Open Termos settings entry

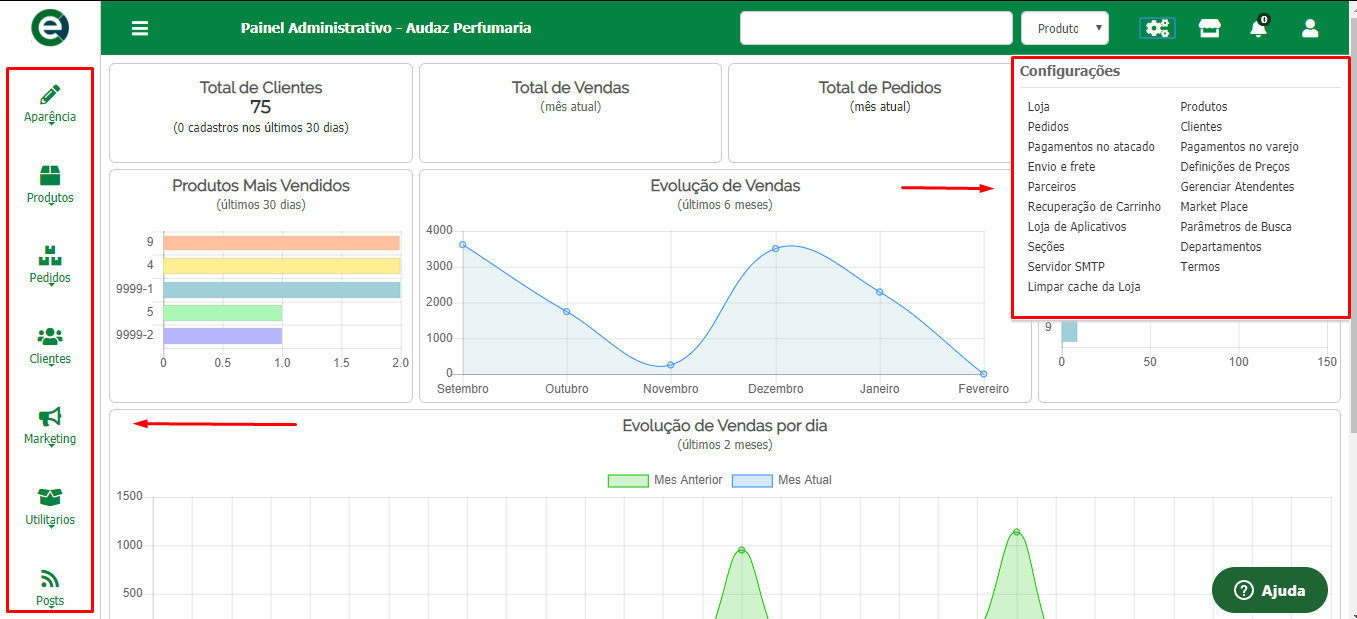1200,267
